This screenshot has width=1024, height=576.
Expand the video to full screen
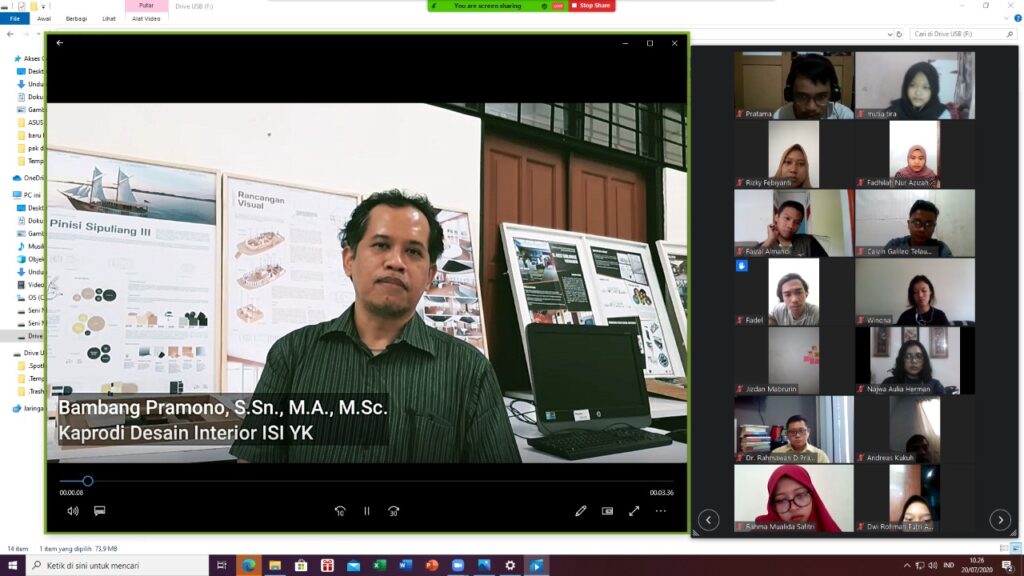coord(634,511)
